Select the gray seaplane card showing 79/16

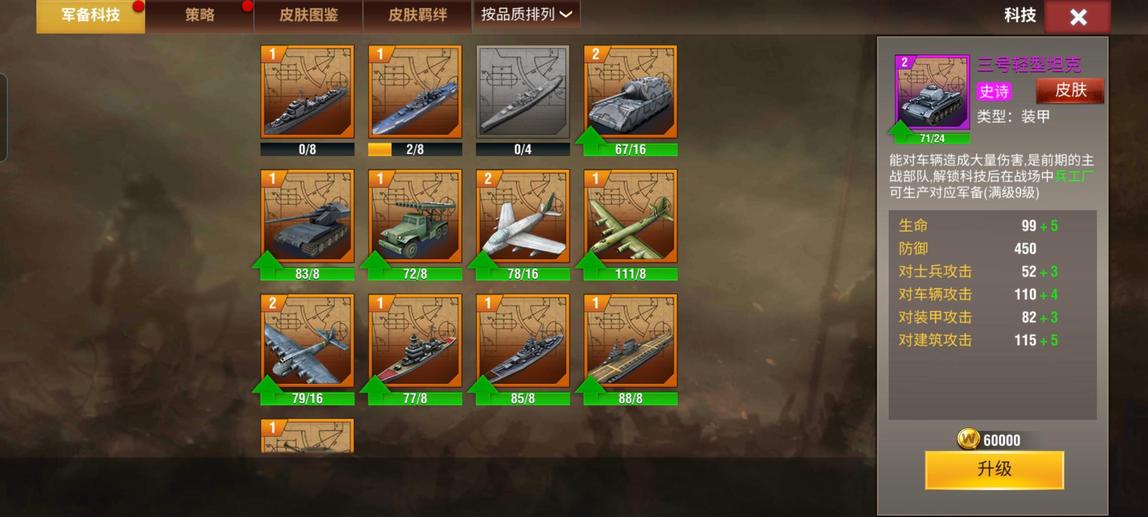point(308,341)
